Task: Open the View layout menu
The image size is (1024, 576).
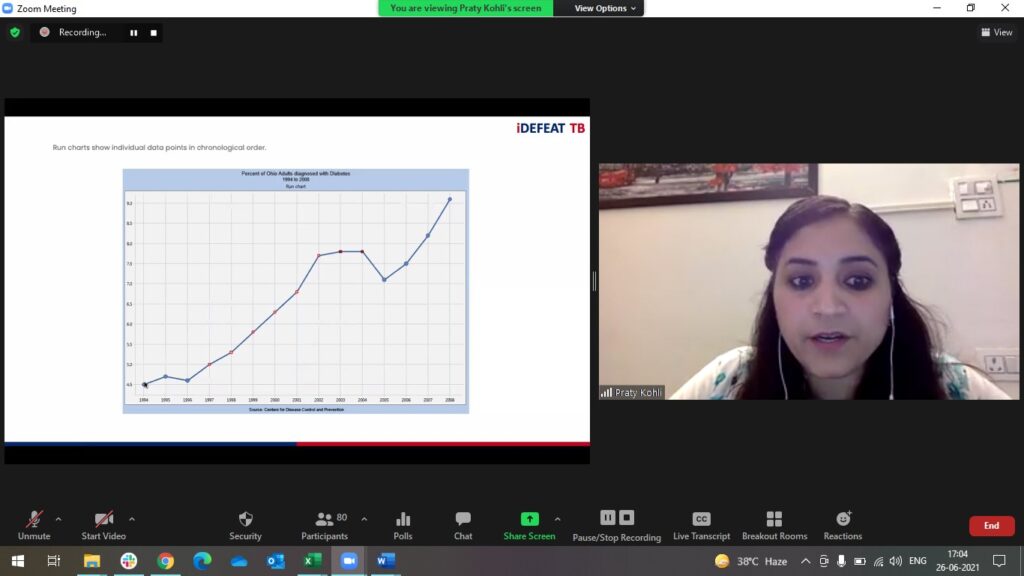Action: coord(996,32)
